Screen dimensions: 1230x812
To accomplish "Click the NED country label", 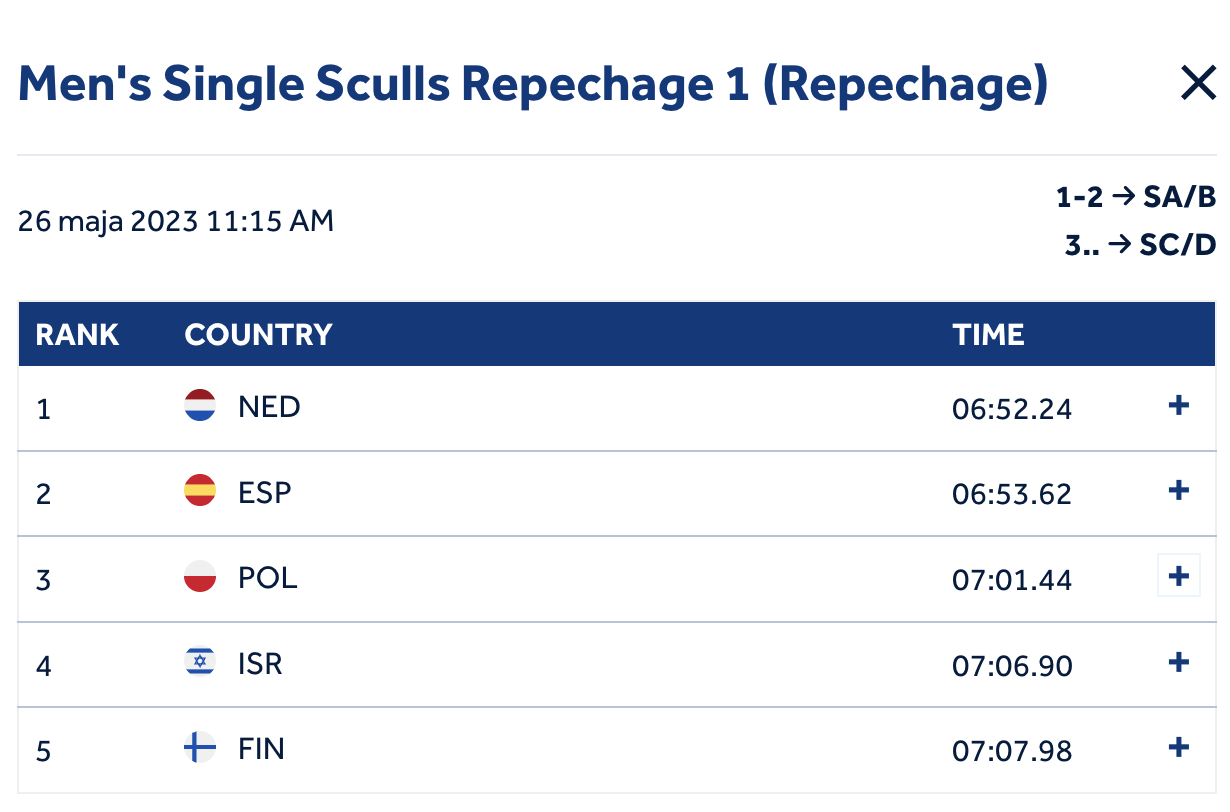I will coord(269,407).
